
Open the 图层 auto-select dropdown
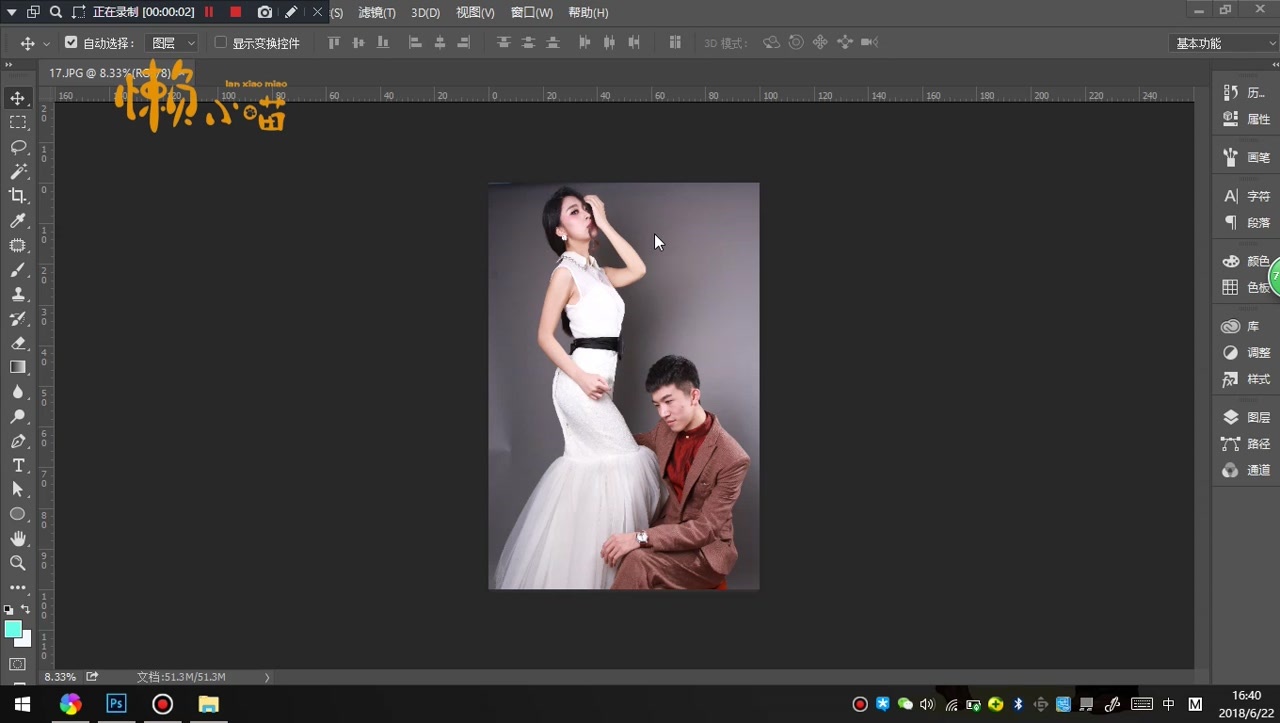point(172,43)
